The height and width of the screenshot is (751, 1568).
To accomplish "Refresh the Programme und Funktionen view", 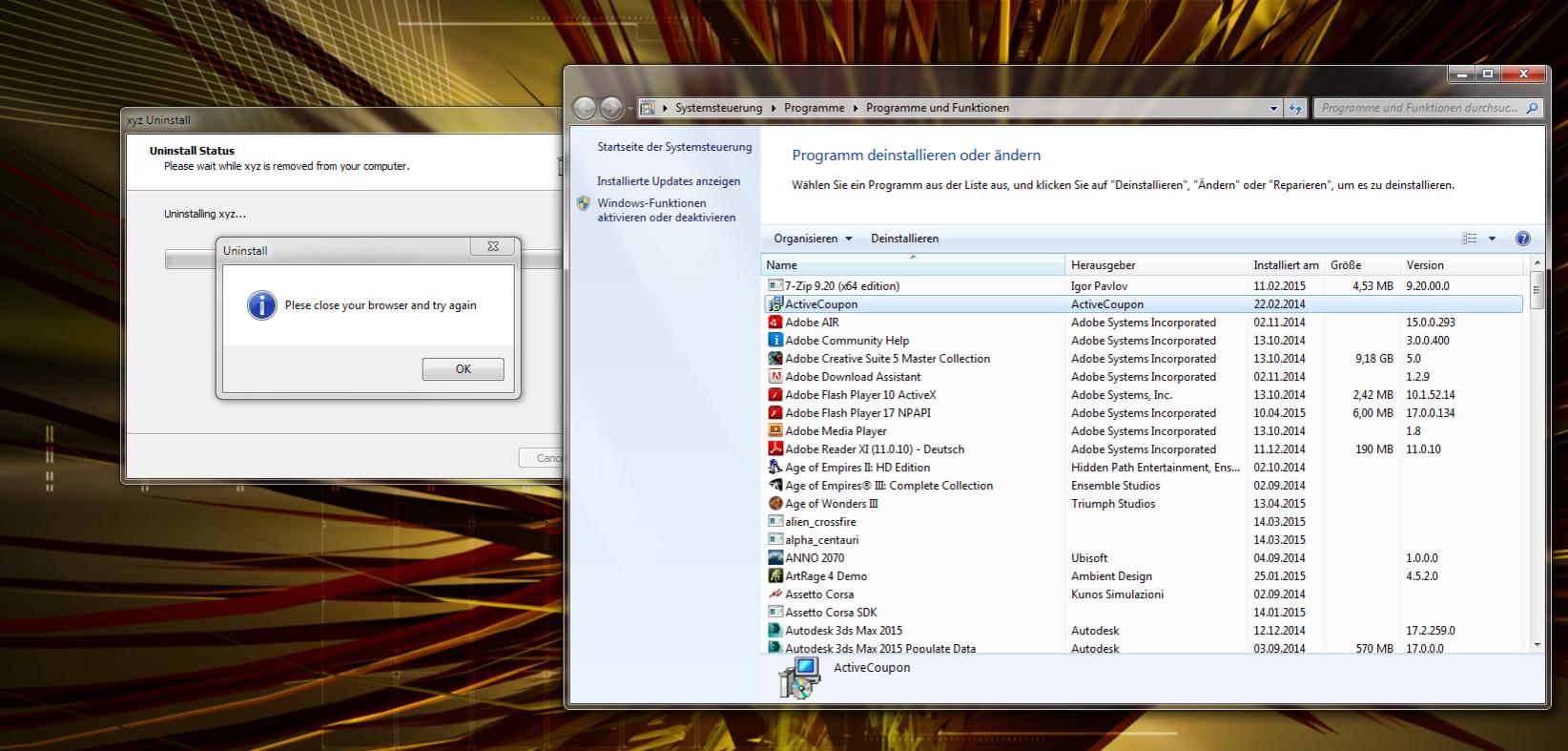I will [x=1295, y=108].
